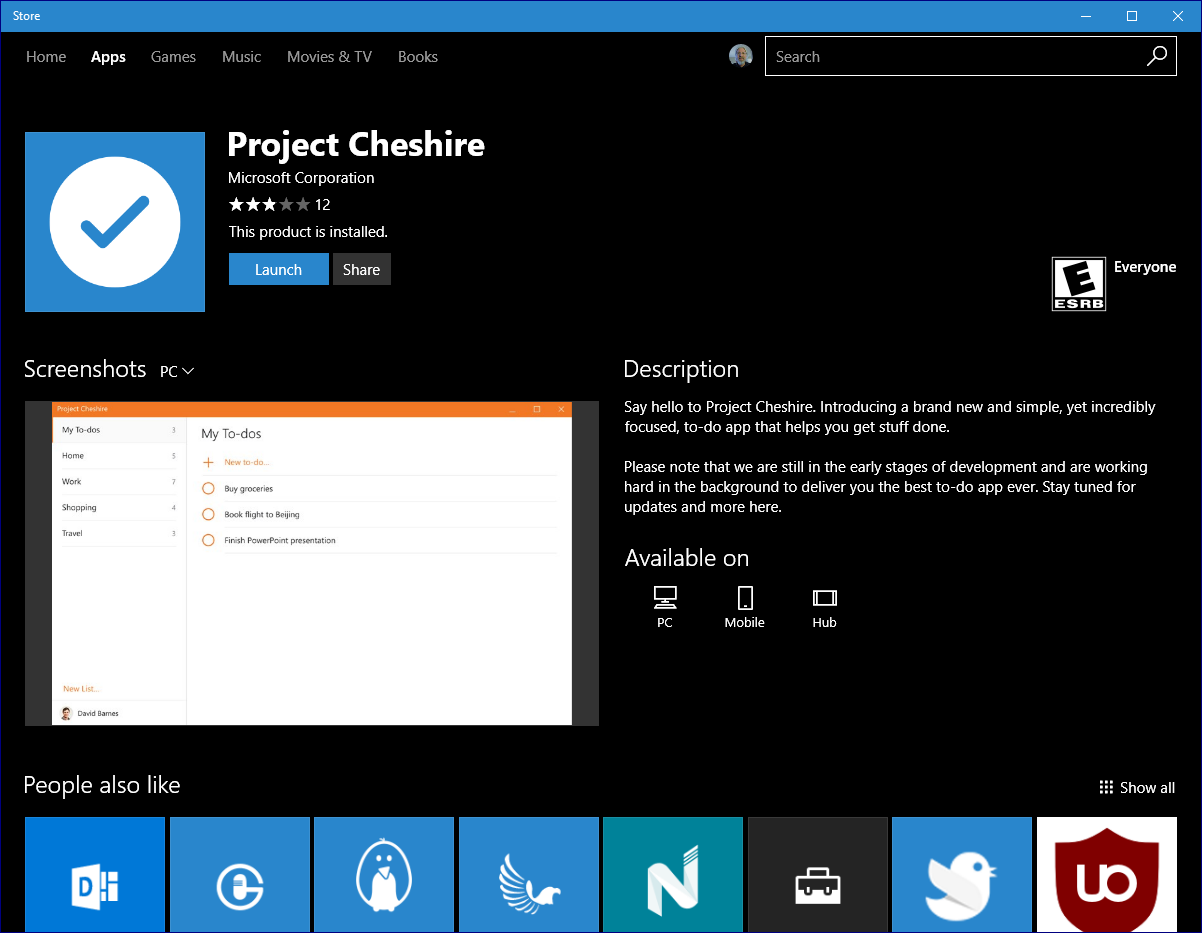Click the Share button
The image size is (1202, 933).
coord(361,269)
